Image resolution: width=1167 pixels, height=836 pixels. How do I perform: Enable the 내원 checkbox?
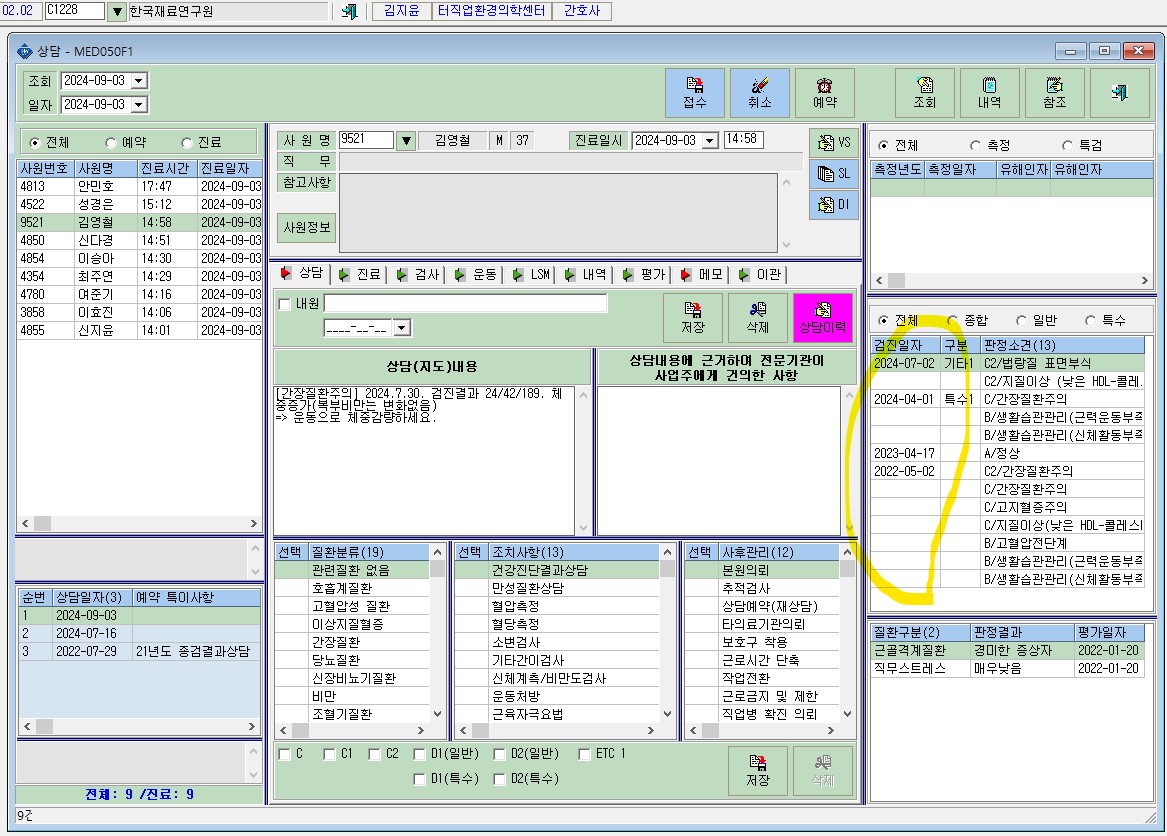(284, 304)
